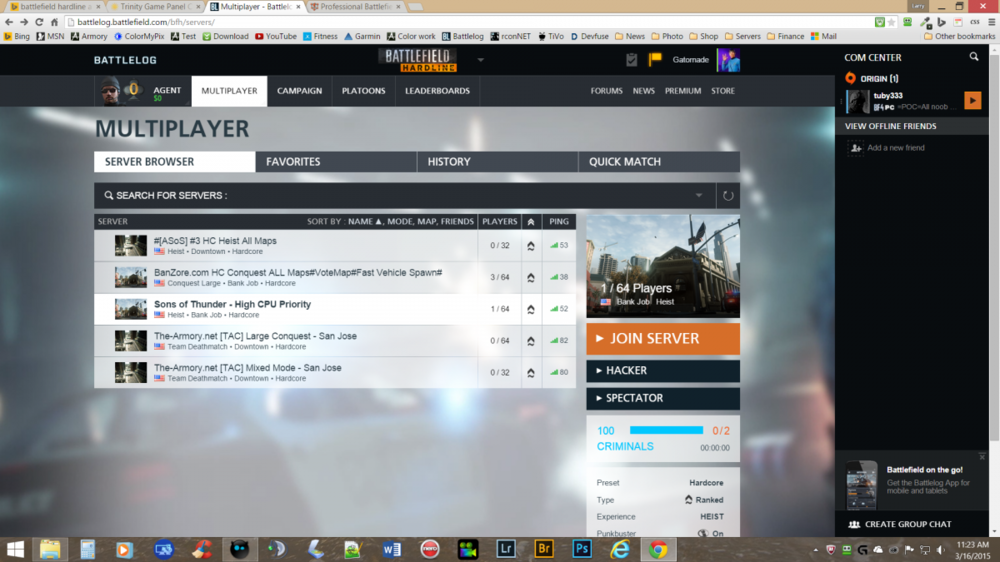The image size is (1000, 562).
Task: Expand the server search filter dropdown arrow
Action: (699, 196)
